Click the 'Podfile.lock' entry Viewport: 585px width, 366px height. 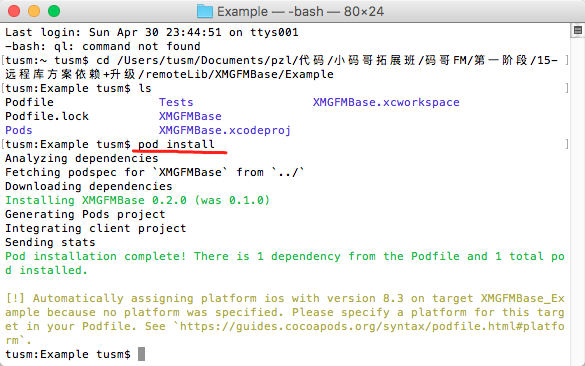(x=47, y=116)
